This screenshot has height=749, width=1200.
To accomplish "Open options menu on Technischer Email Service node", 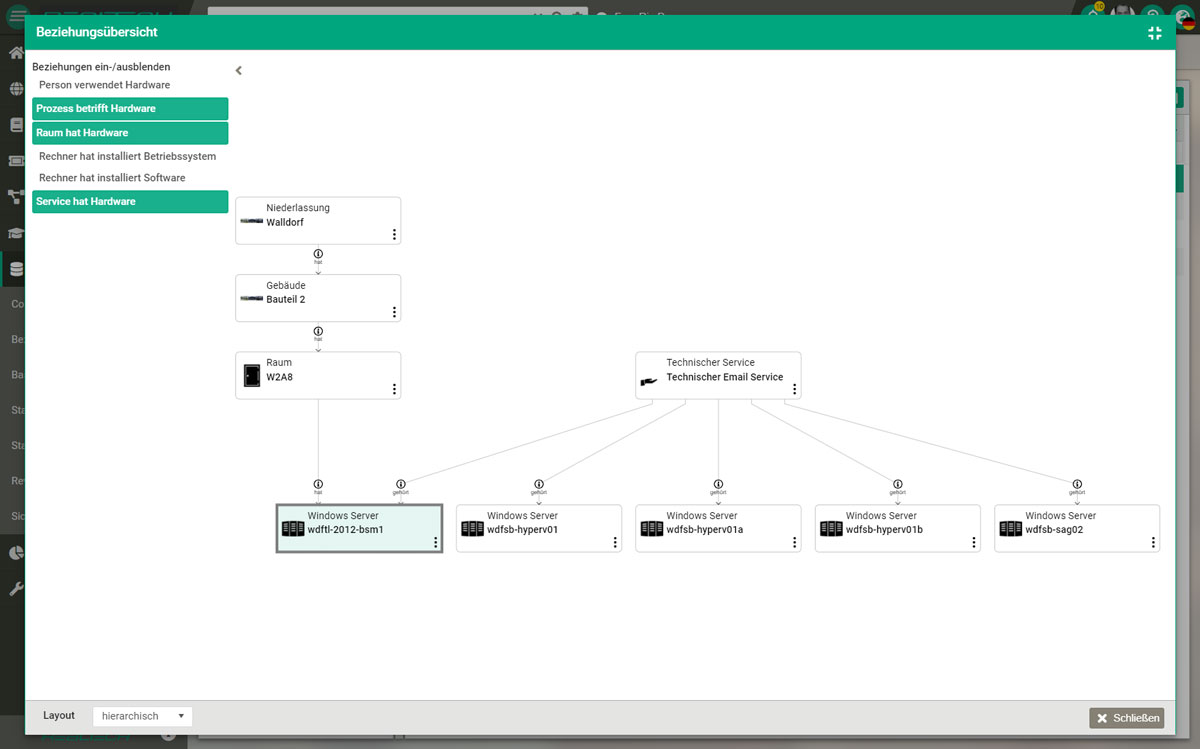I will coord(793,389).
